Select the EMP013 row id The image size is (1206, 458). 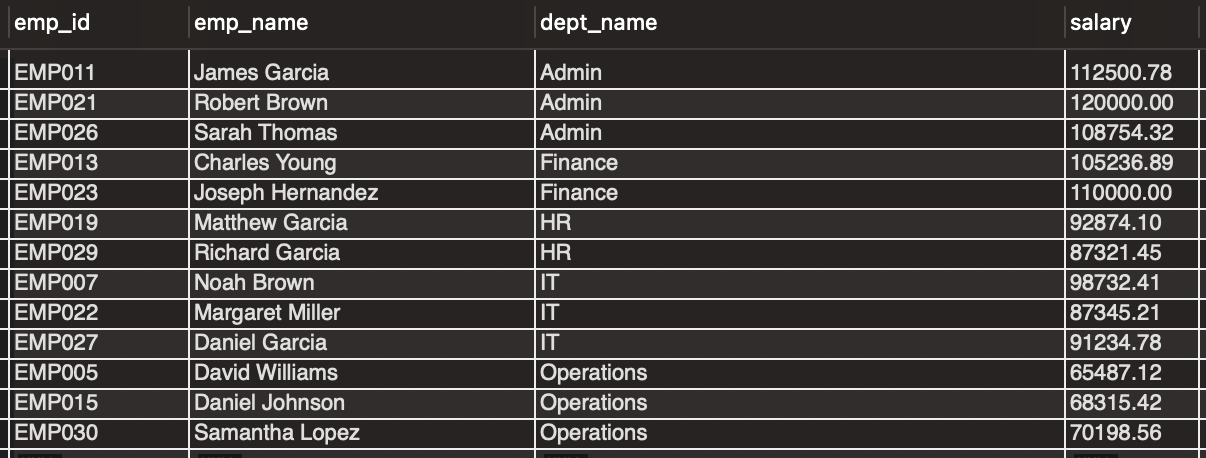pos(56,163)
